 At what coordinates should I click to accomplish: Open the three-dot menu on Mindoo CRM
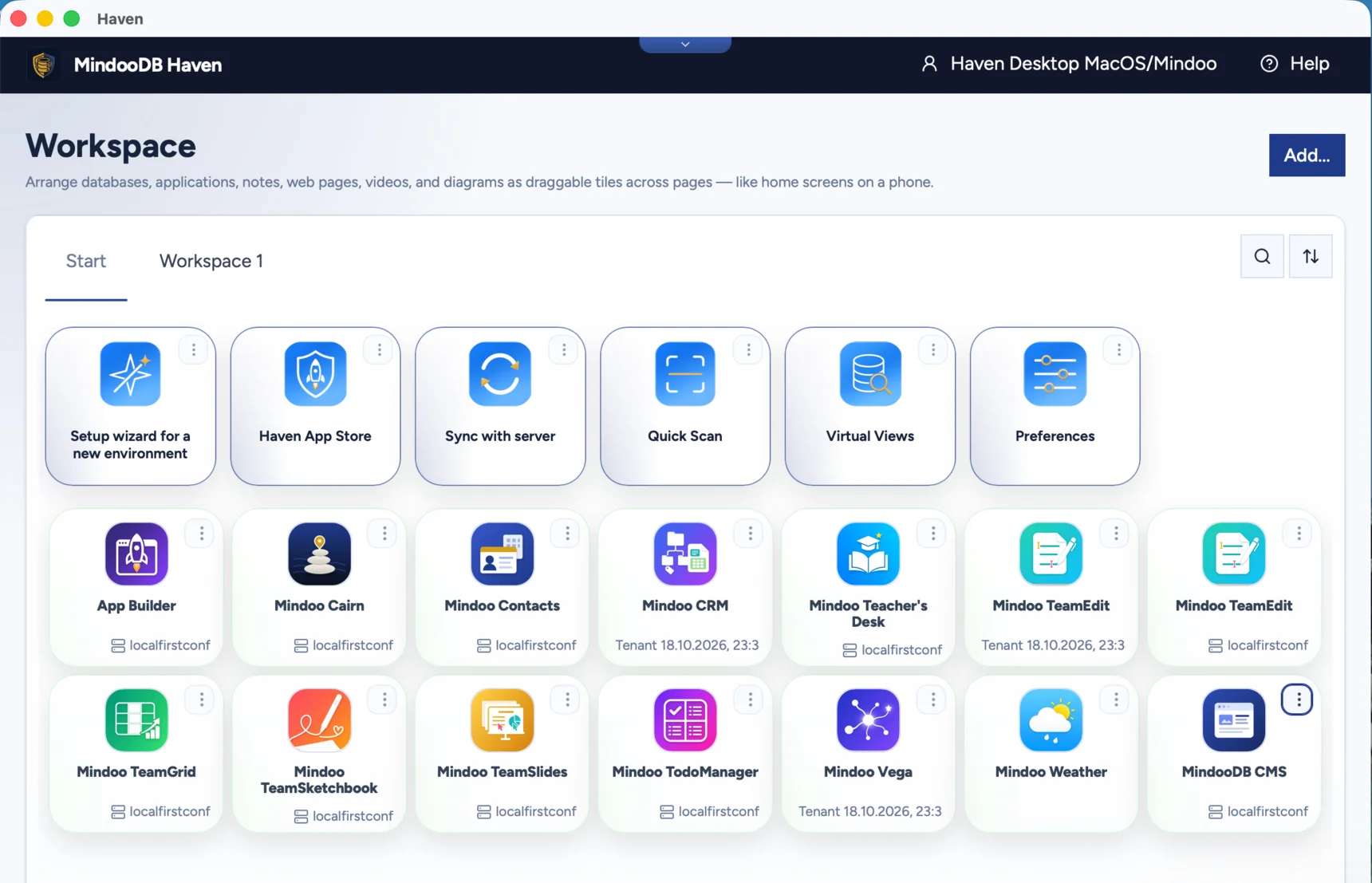tap(750, 534)
